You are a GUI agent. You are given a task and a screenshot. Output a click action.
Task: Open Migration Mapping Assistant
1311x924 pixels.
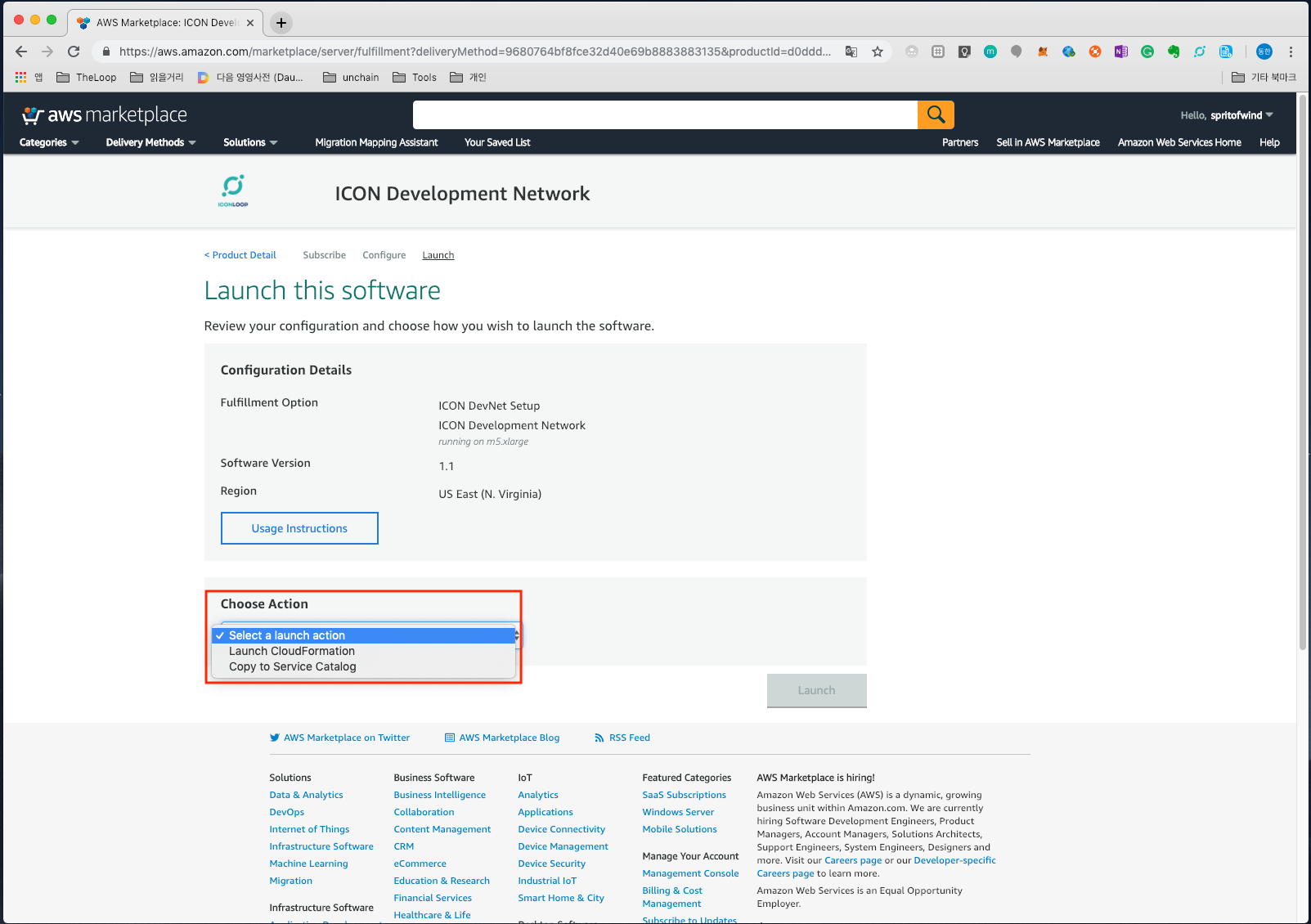point(376,142)
